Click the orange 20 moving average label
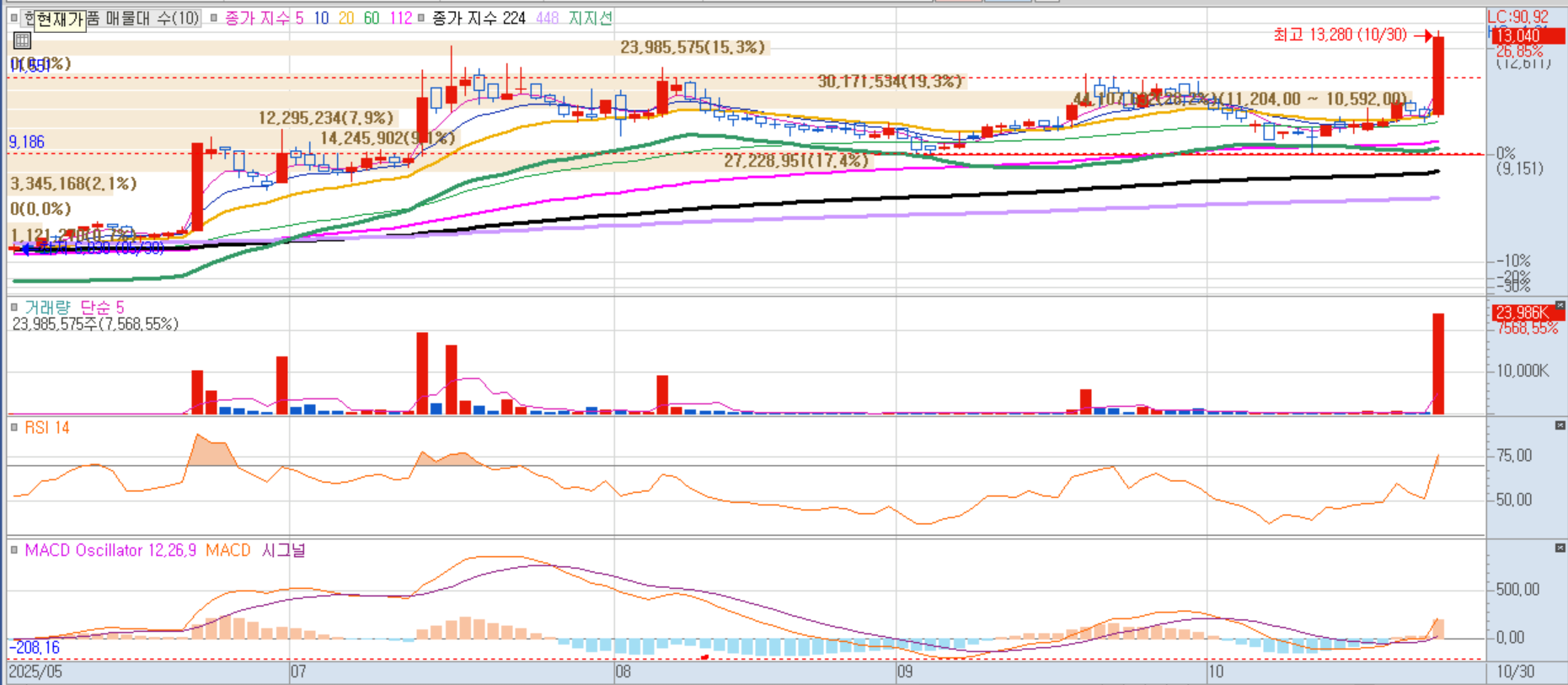Image resolution: width=1568 pixels, height=685 pixels. 346,18
